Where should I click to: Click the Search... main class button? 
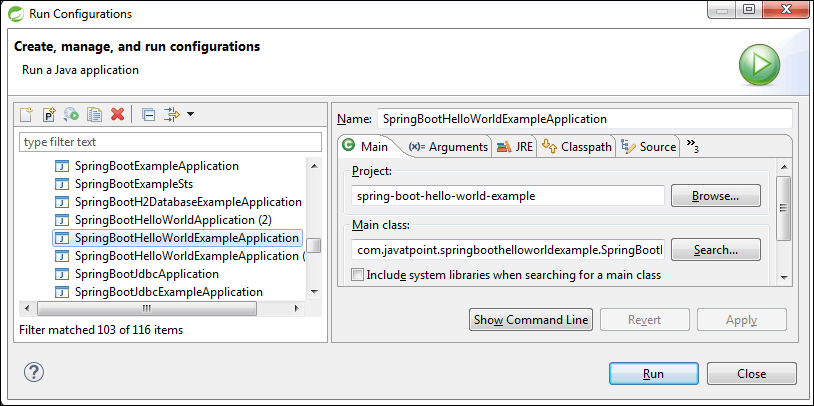pyautogui.click(x=716, y=249)
